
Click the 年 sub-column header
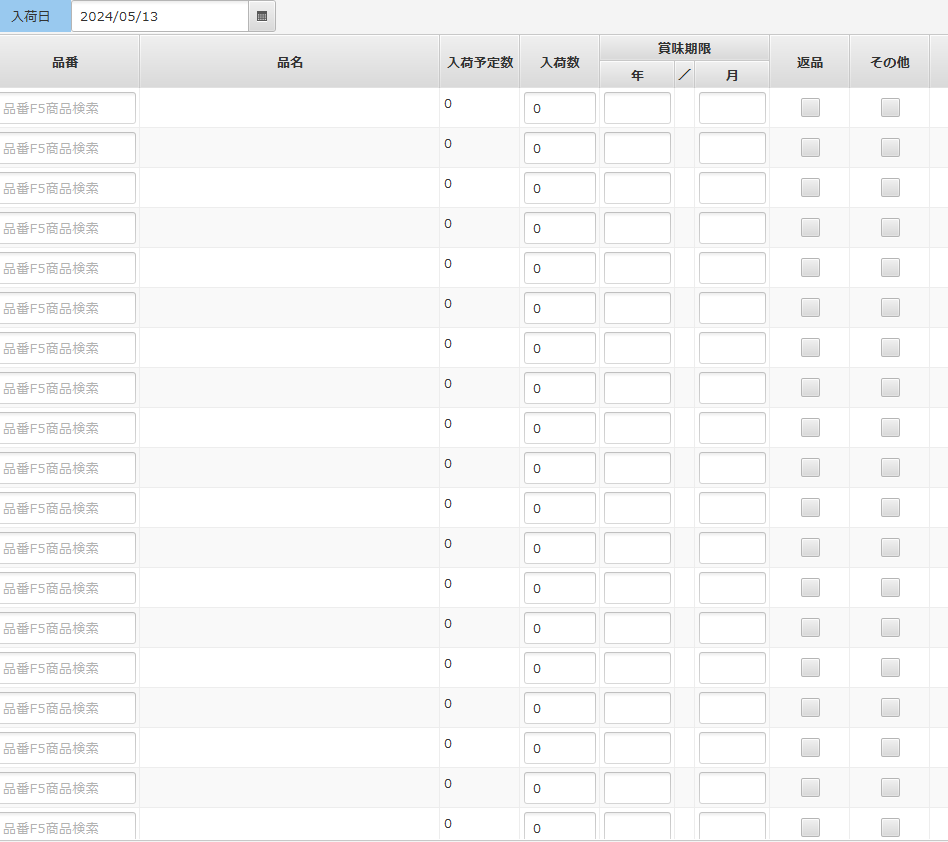pyautogui.click(x=637, y=76)
